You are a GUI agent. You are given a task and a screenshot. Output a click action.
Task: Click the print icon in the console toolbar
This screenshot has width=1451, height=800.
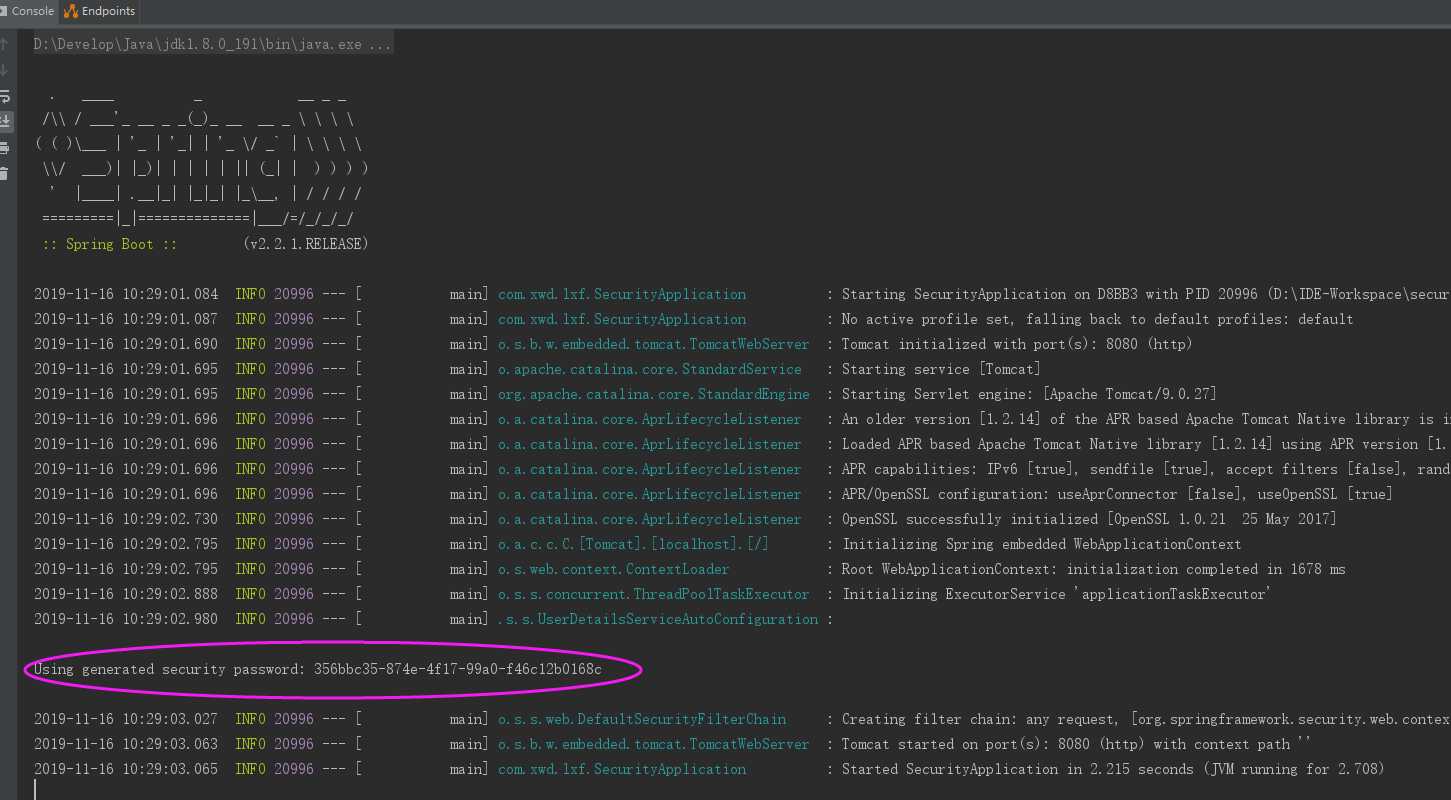click(x=4, y=148)
